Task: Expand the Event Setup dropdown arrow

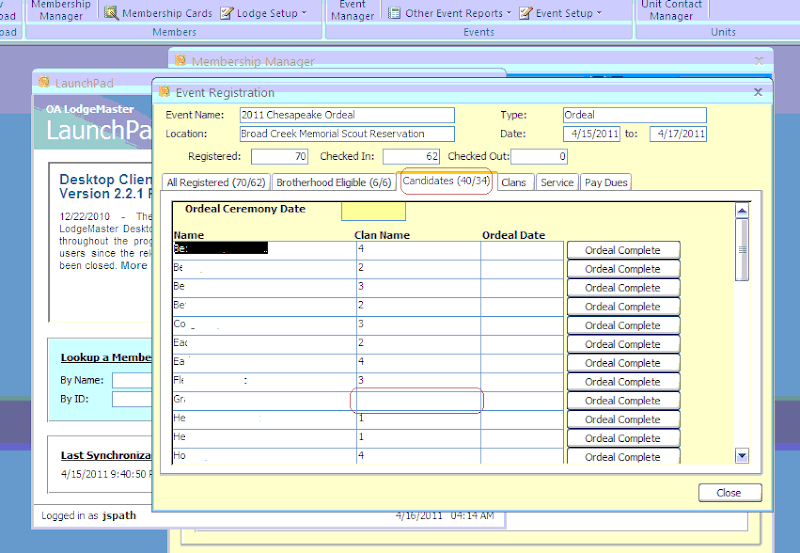Action: [599, 13]
